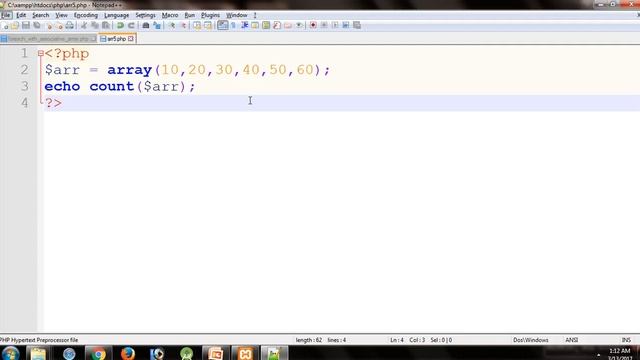Toggle the Word Wrap toolbar button
Screen dimensions: 640x360
tap(222, 25)
